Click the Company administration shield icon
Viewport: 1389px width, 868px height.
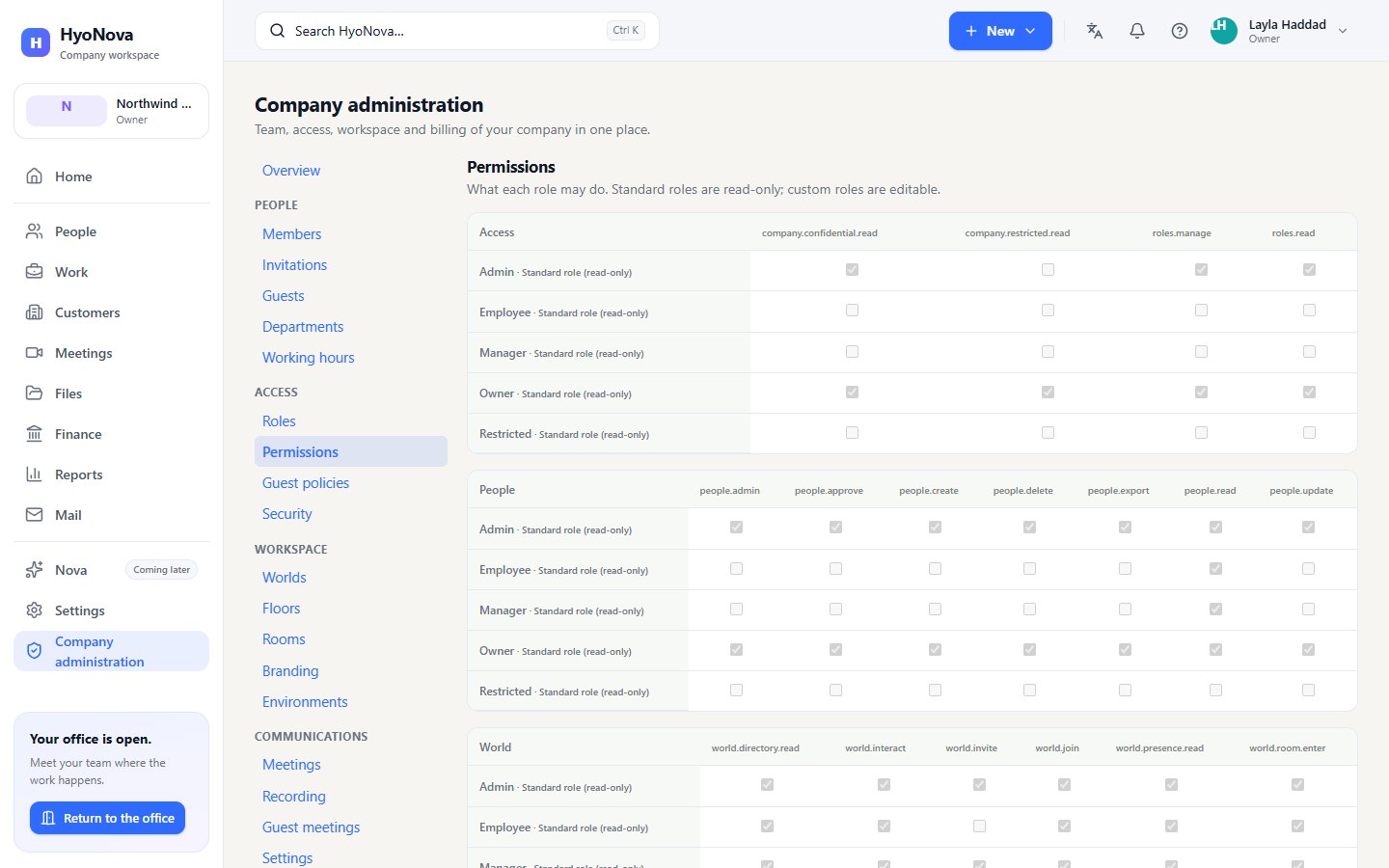click(35, 651)
